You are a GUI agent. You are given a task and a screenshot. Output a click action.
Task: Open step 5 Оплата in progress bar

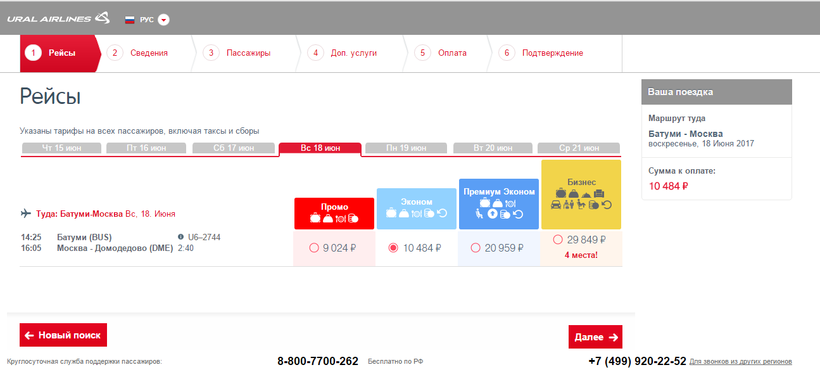441,53
